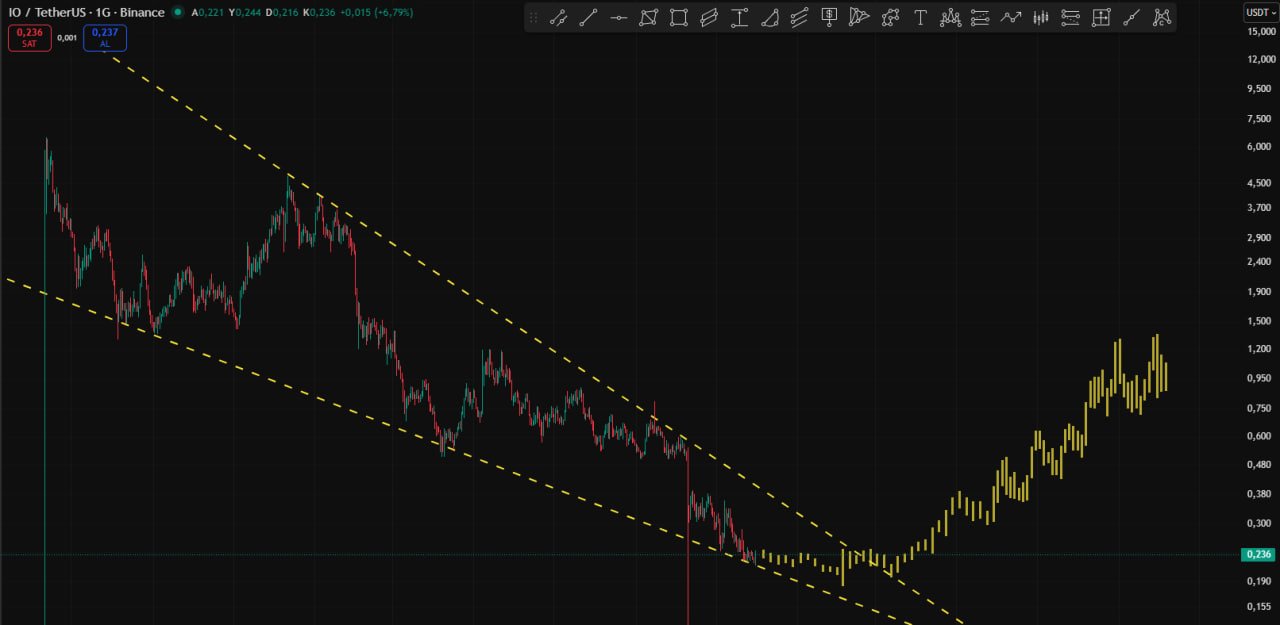Click the D0,216 low price value
Screen dimensions: 1280x625
281,12
